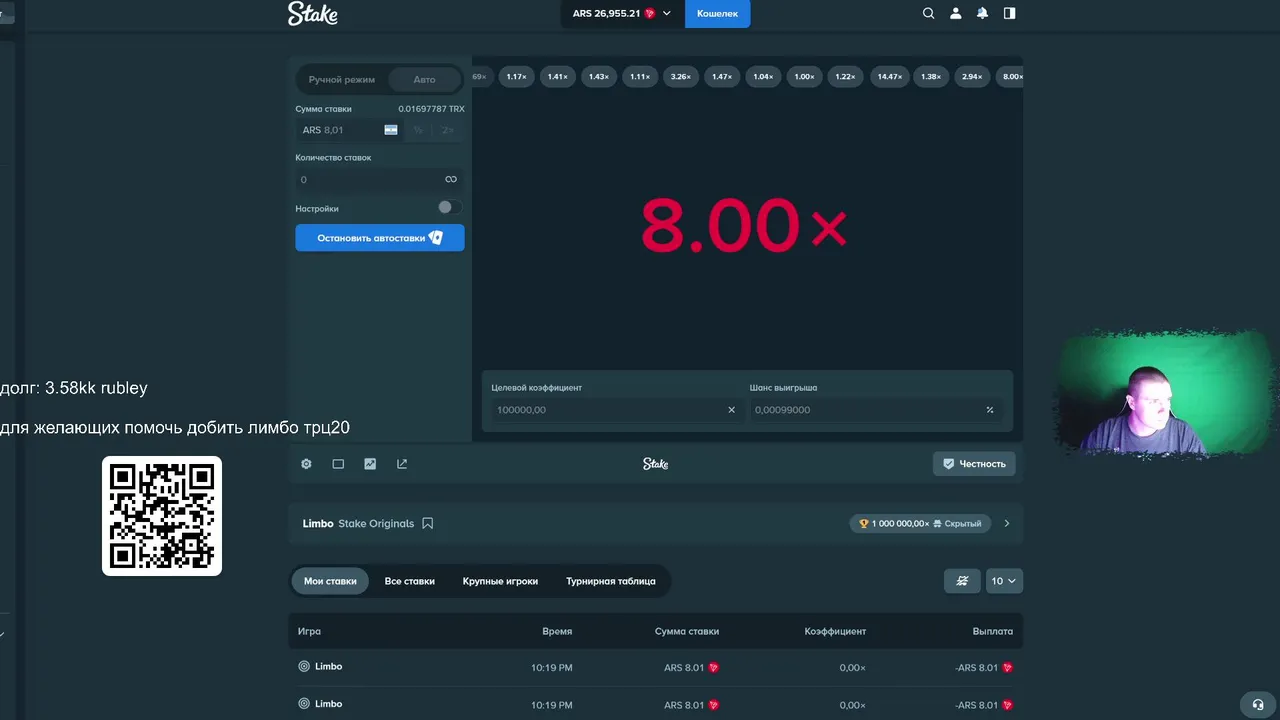Bookmark Limbo with favorite icon

pyautogui.click(x=427, y=523)
